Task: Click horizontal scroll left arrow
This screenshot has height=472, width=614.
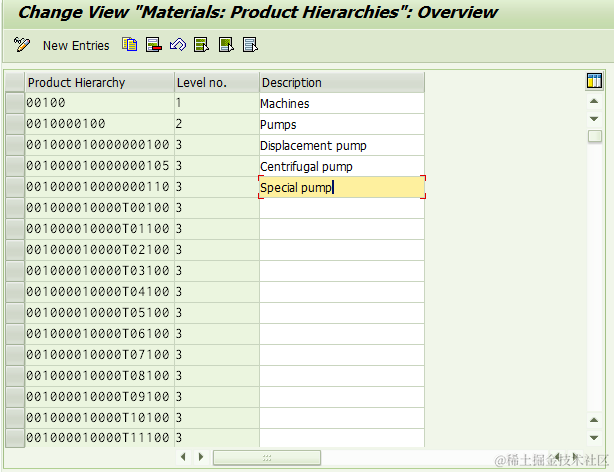Action: coord(183,457)
